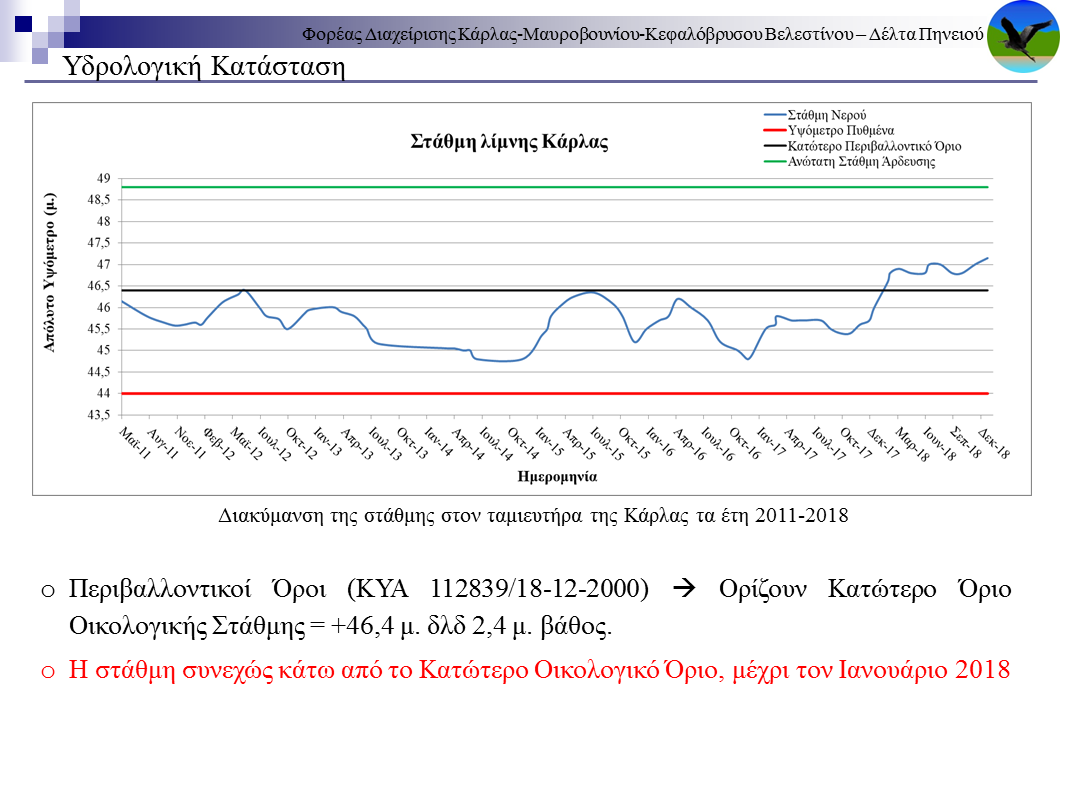
Task: Select the slide title Υδρολογική Κατάσταση
Action: 204,67
